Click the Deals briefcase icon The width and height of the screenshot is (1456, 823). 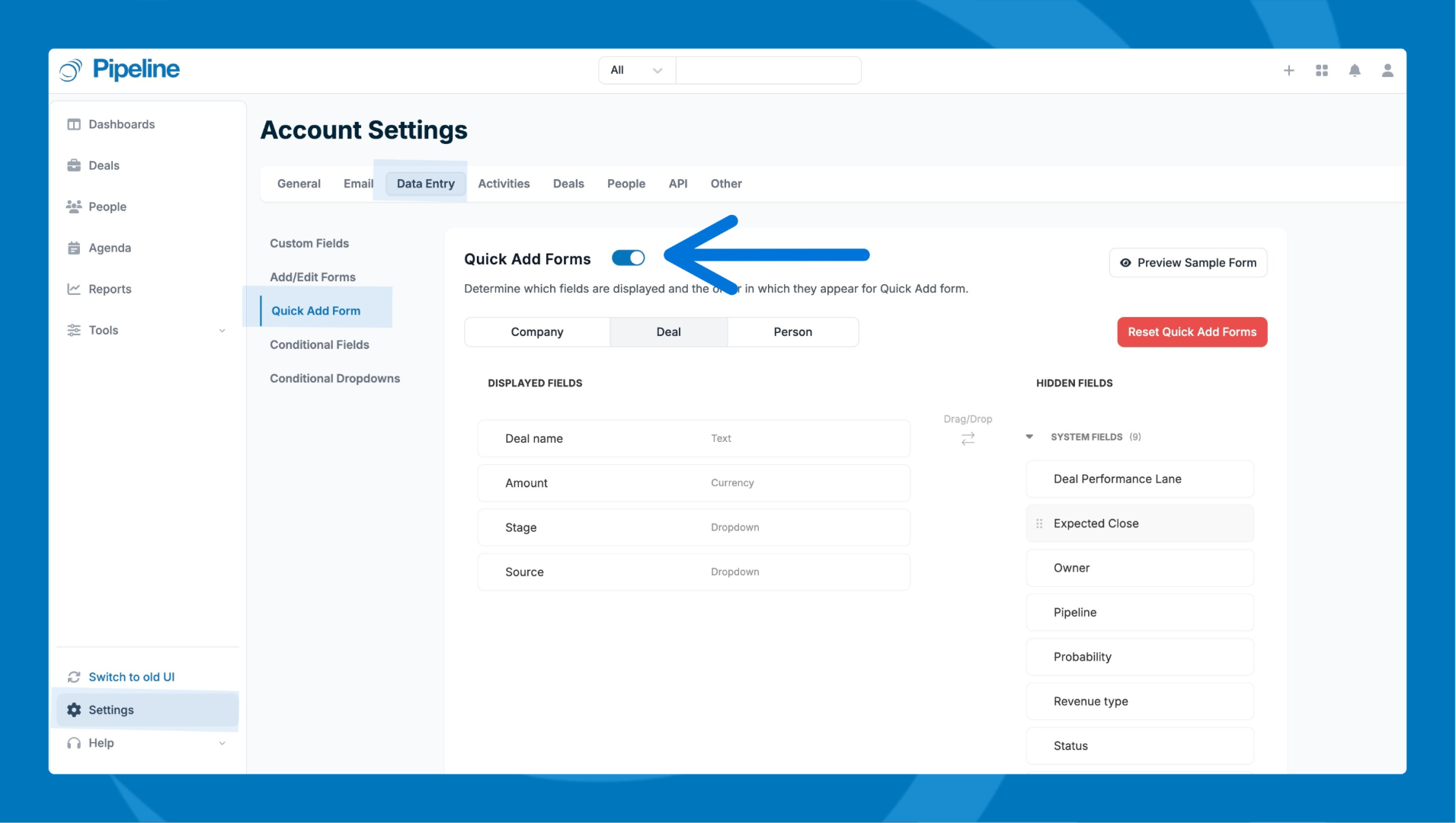74,165
